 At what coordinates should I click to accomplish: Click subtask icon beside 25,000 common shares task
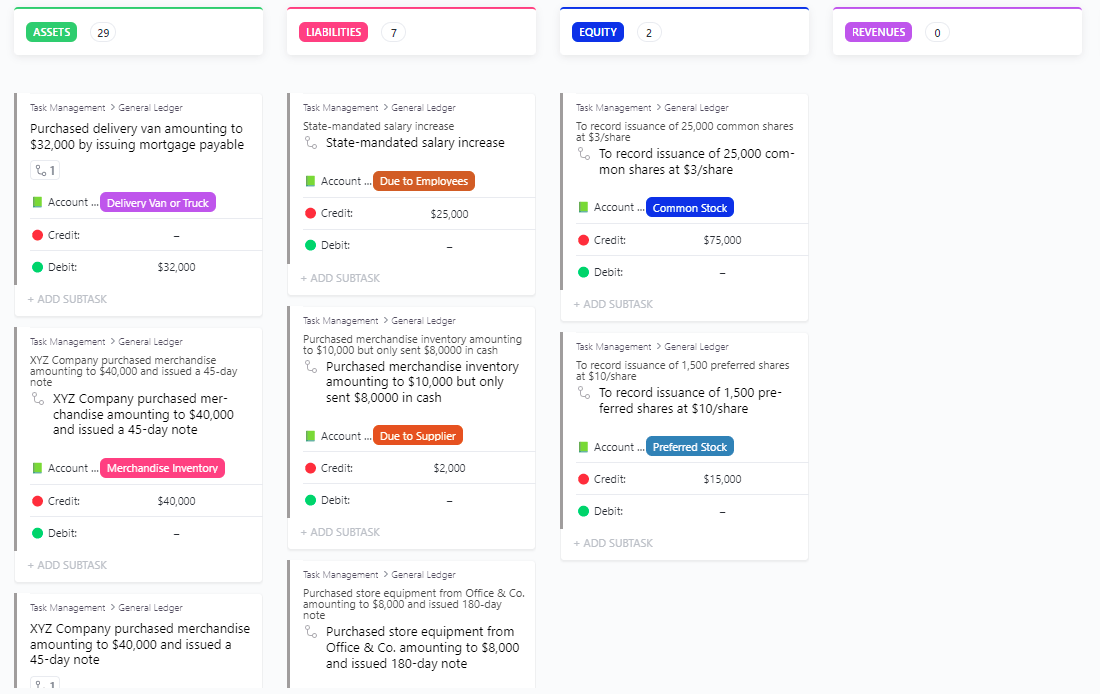pyautogui.click(x=583, y=154)
